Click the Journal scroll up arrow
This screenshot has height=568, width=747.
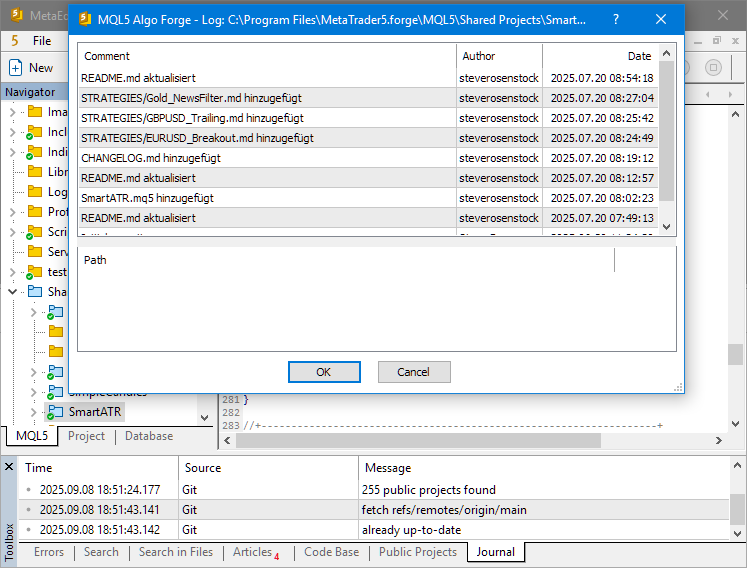click(x=737, y=465)
